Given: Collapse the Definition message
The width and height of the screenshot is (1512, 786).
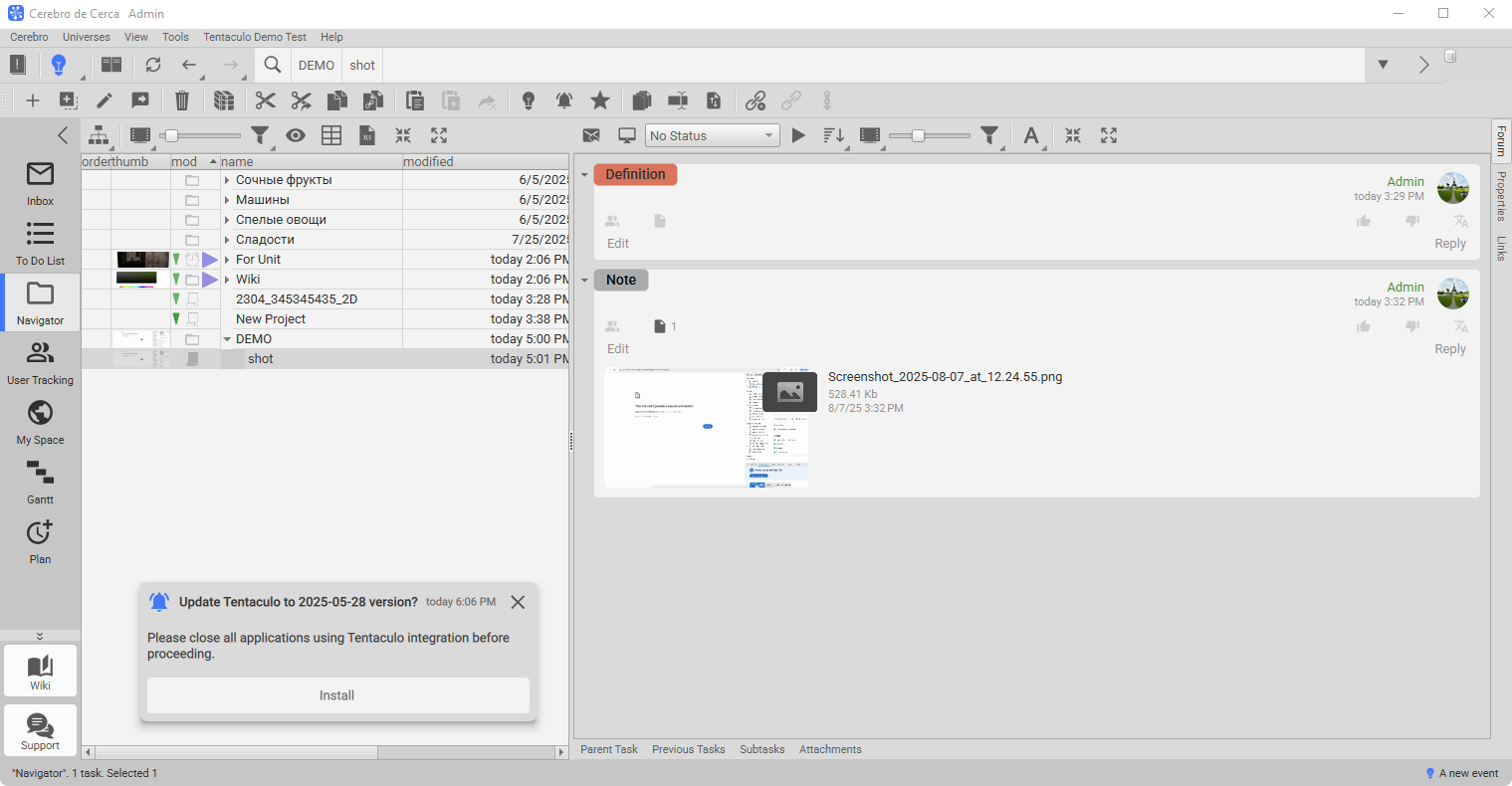Looking at the screenshot, I should click(584, 175).
